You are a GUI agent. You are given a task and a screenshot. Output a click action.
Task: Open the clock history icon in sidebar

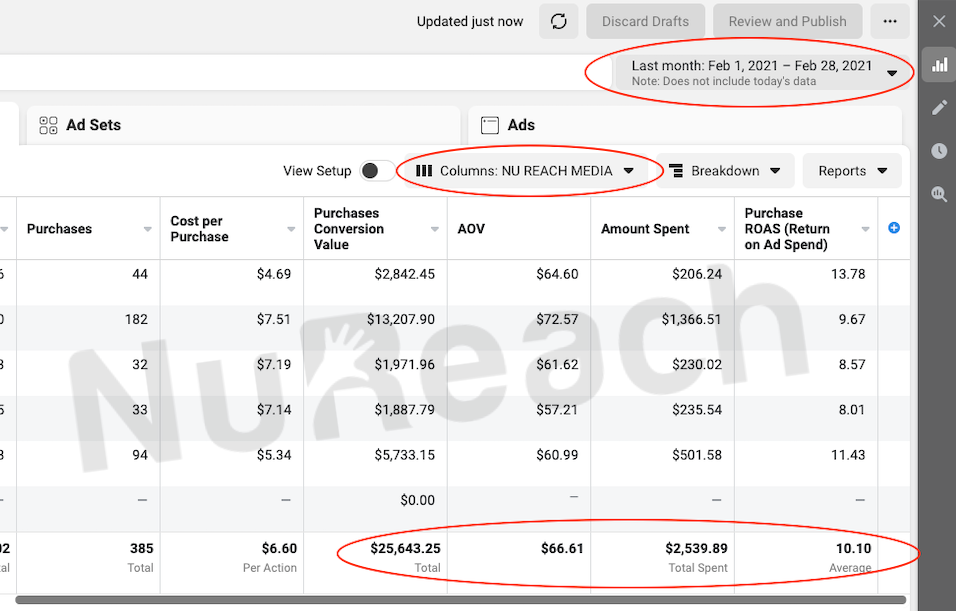pos(939,151)
